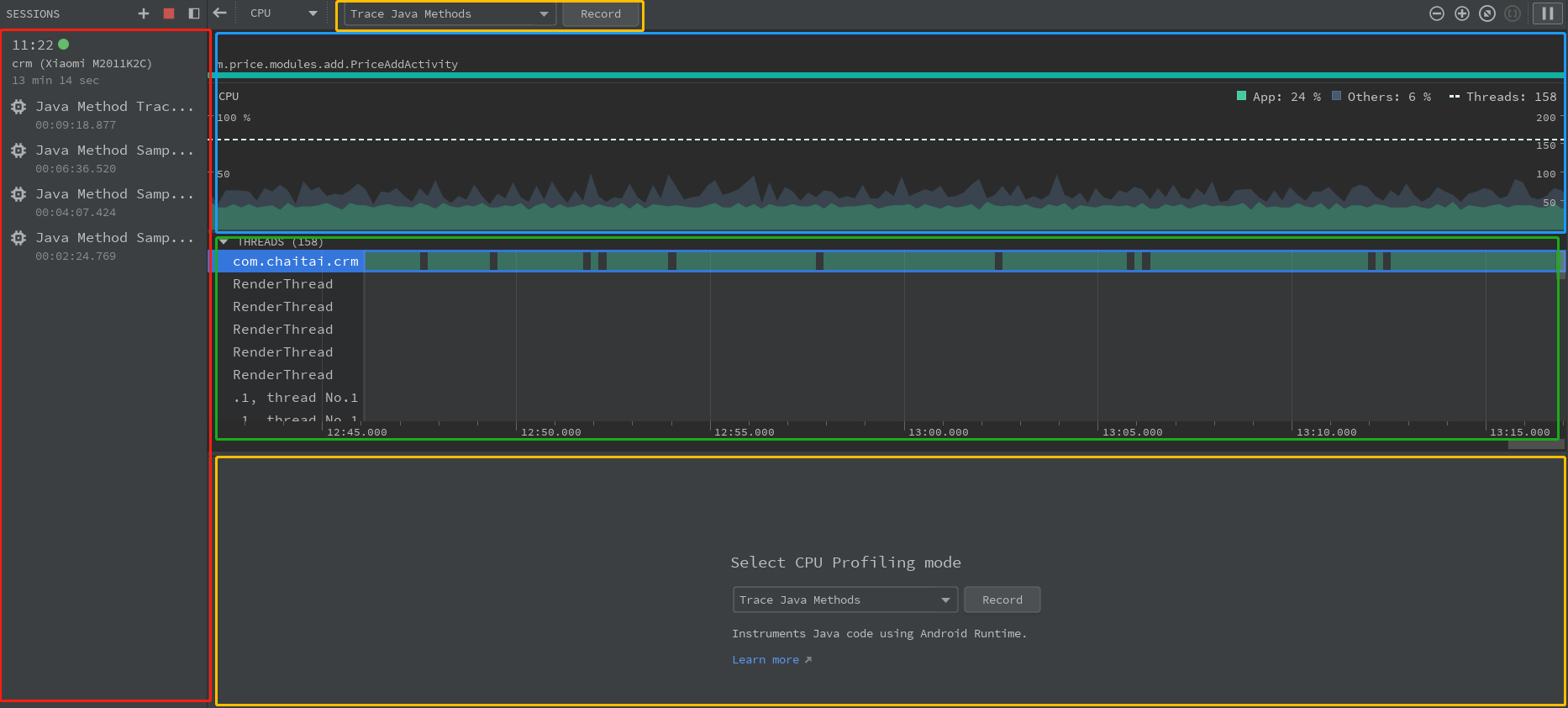1568x708 pixels.
Task: Zoom out the timeline (minus icon)
Action: coord(1437,13)
